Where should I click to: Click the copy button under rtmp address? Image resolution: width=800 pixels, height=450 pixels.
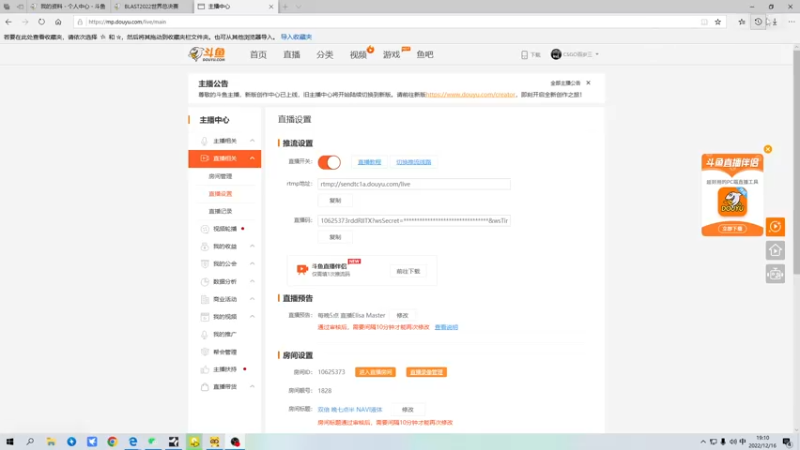pos(335,201)
